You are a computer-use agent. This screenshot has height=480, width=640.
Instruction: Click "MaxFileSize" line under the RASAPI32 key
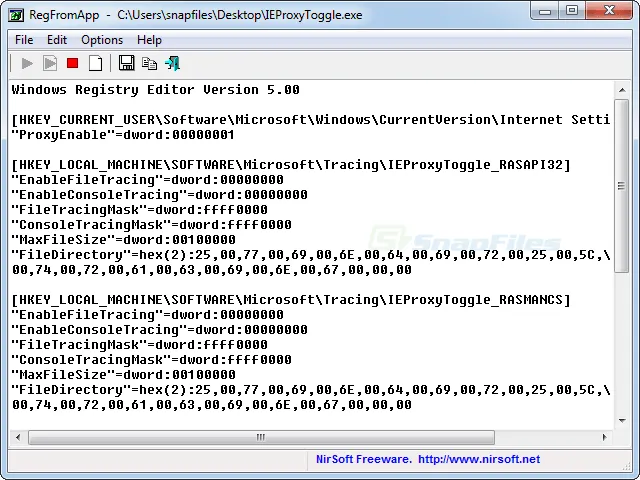(x=124, y=240)
